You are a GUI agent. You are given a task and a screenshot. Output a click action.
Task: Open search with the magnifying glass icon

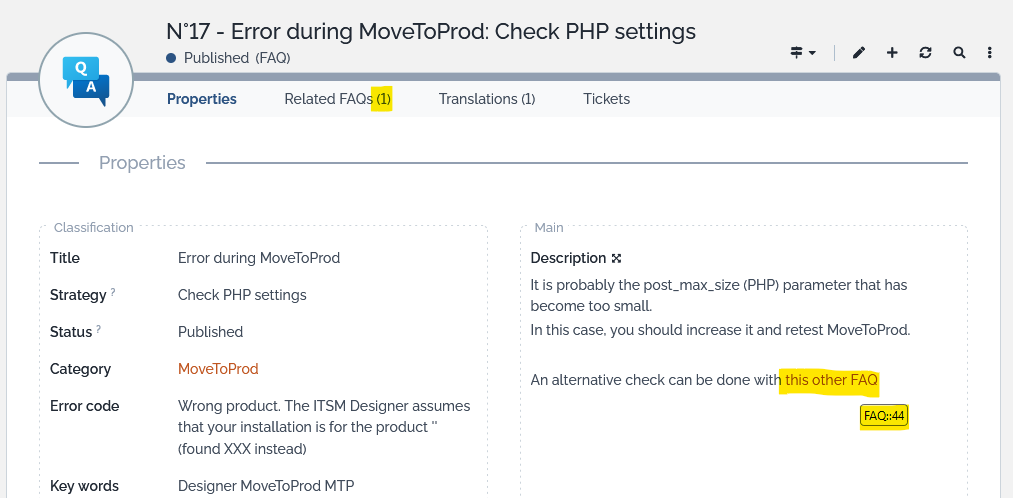tap(959, 53)
